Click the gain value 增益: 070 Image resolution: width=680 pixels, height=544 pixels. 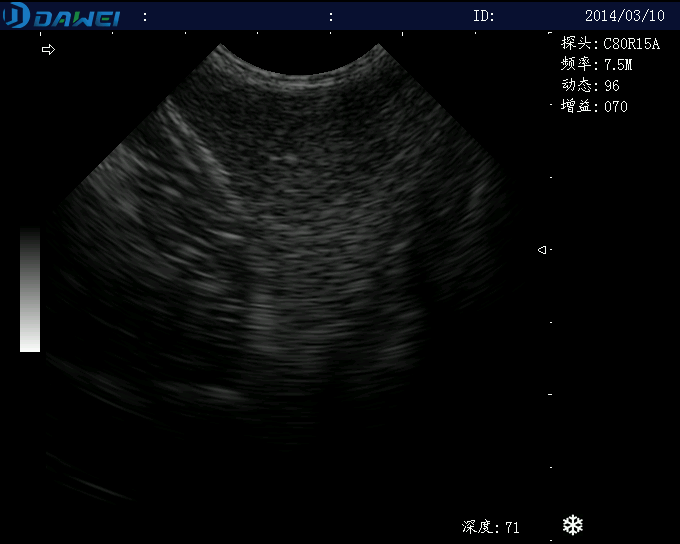[594, 106]
